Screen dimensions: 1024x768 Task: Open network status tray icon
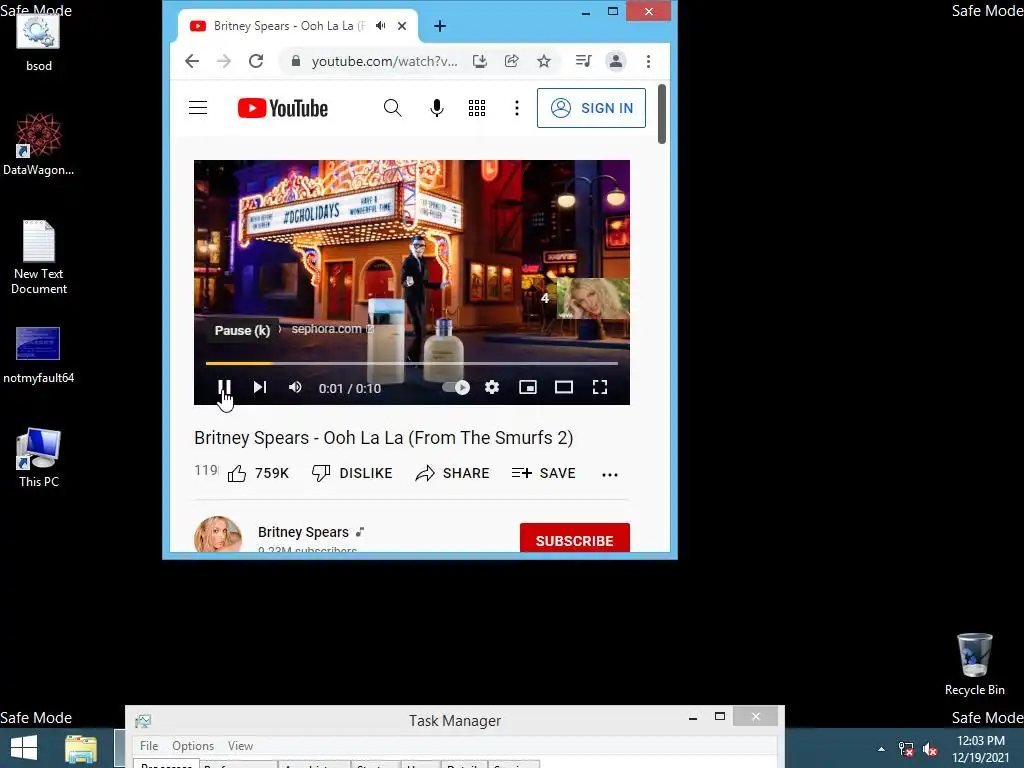click(906, 749)
